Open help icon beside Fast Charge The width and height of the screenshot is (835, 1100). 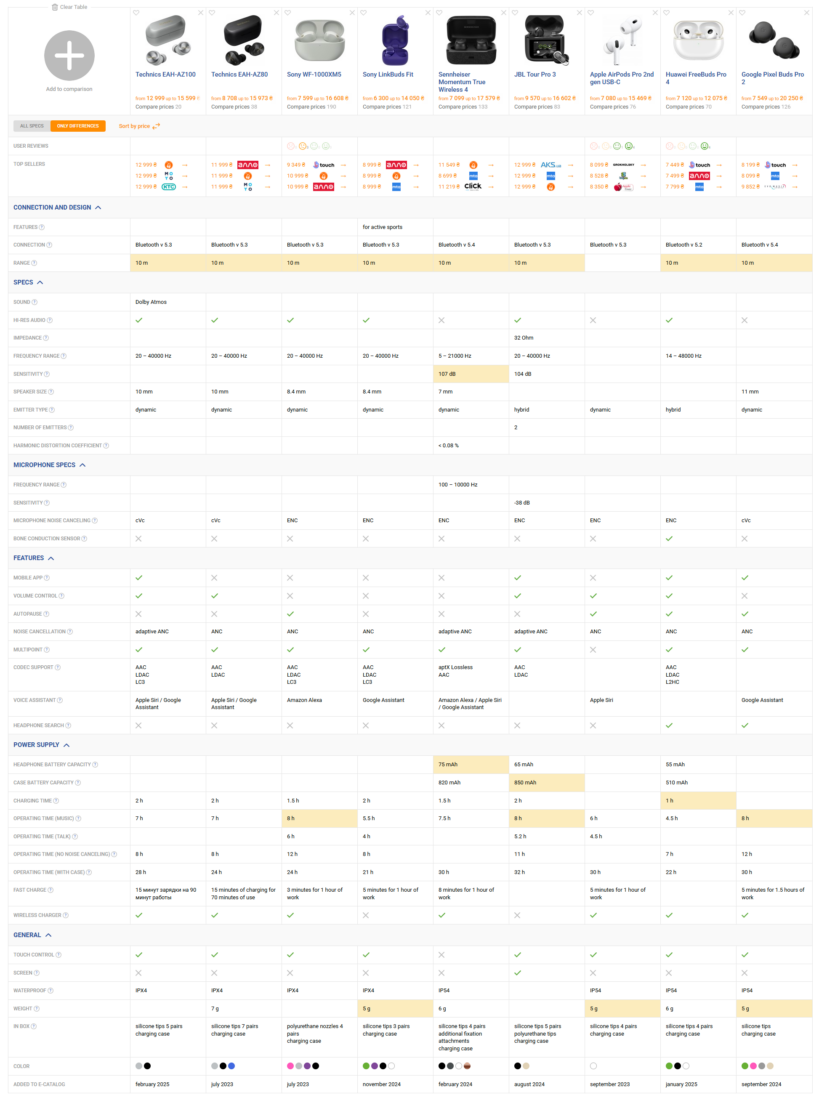(51, 890)
